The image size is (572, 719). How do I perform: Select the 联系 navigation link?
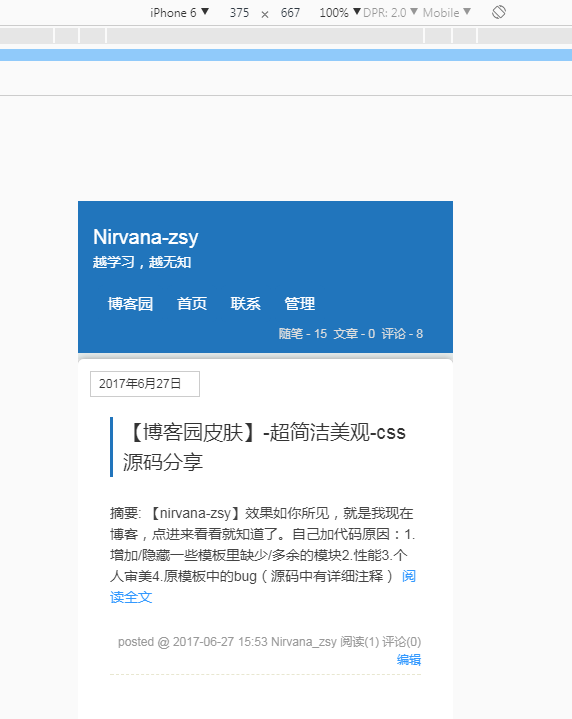[x=245, y=304]
